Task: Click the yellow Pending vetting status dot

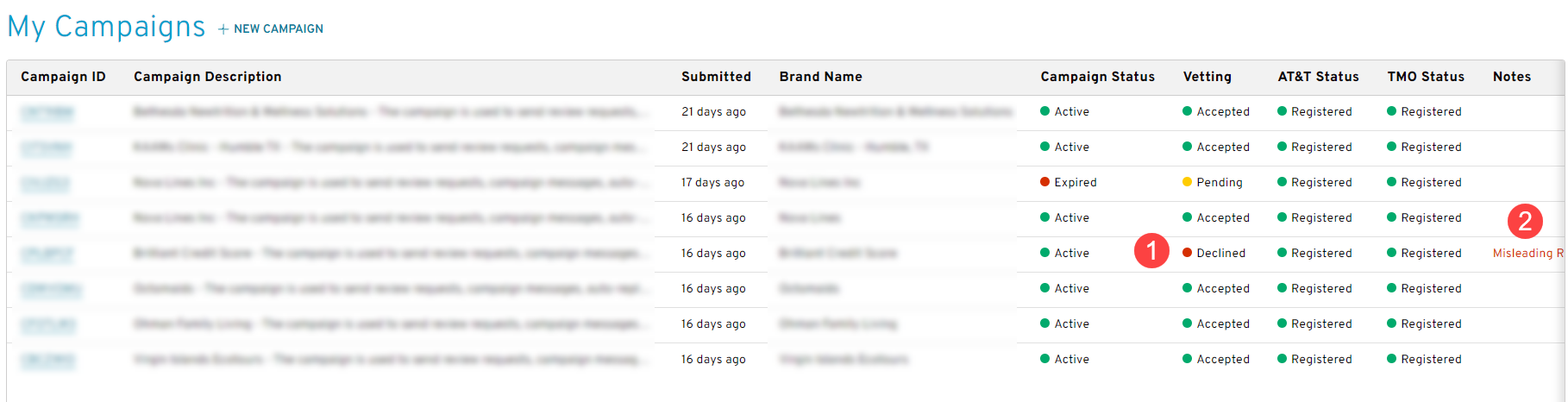Action: pyautogui.click(x=1187, y=182)
